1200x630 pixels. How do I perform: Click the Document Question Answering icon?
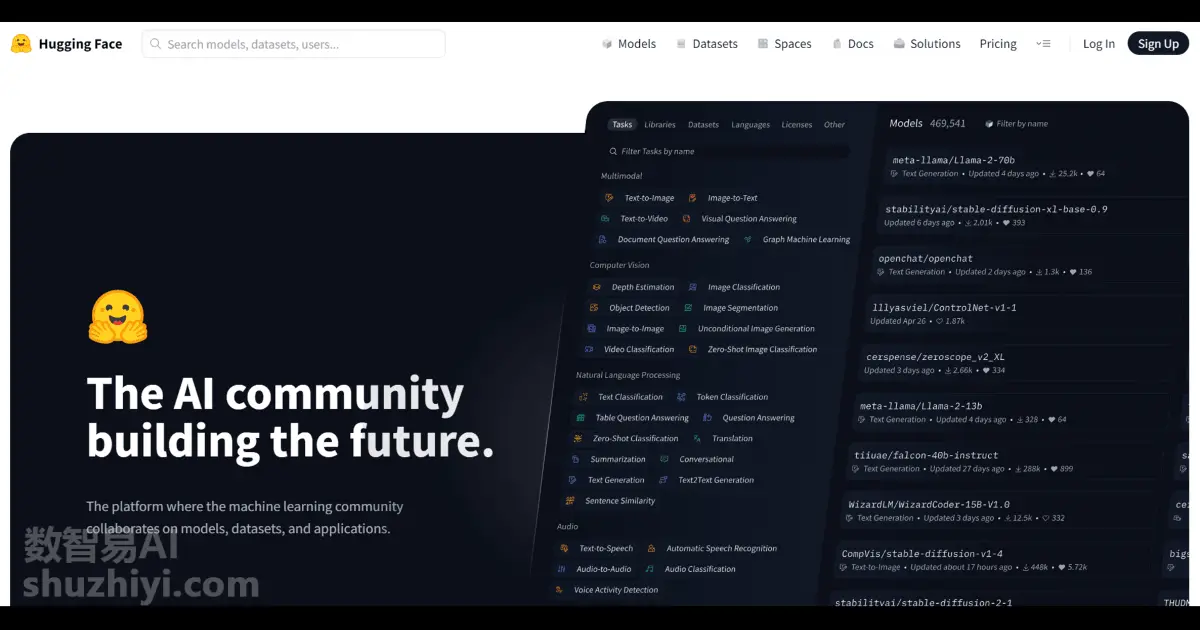(602, 240)
